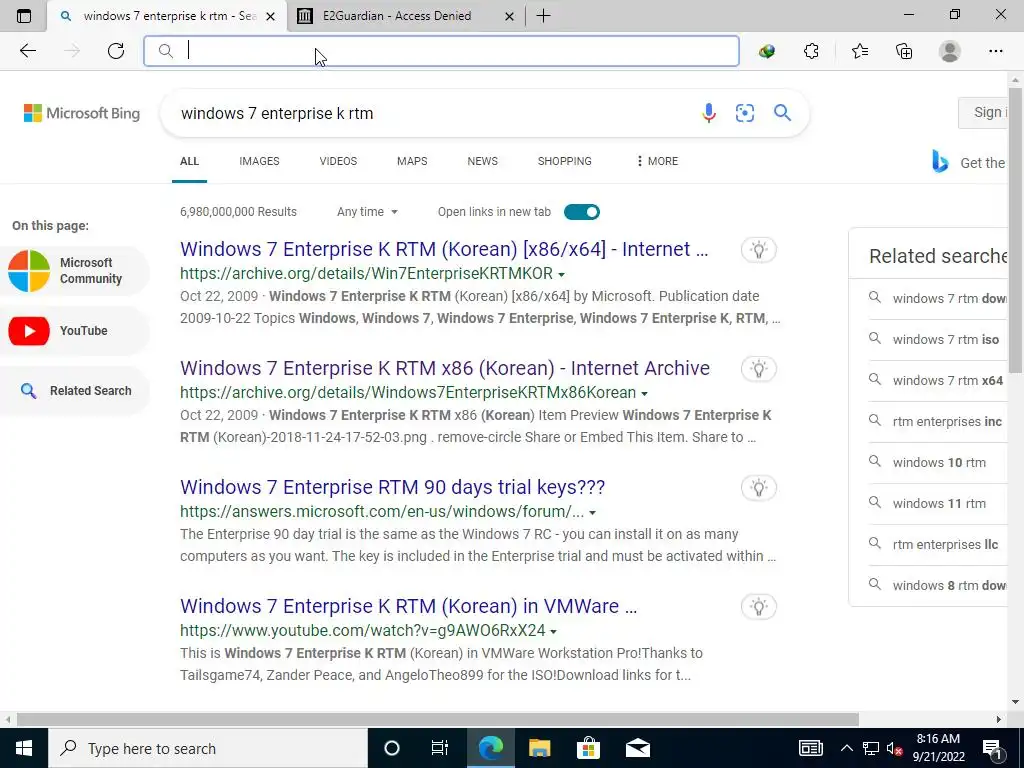This screenshot has width=1024, height=768.
Task: Open the browser profile avatar
Action: click(950, 51)
